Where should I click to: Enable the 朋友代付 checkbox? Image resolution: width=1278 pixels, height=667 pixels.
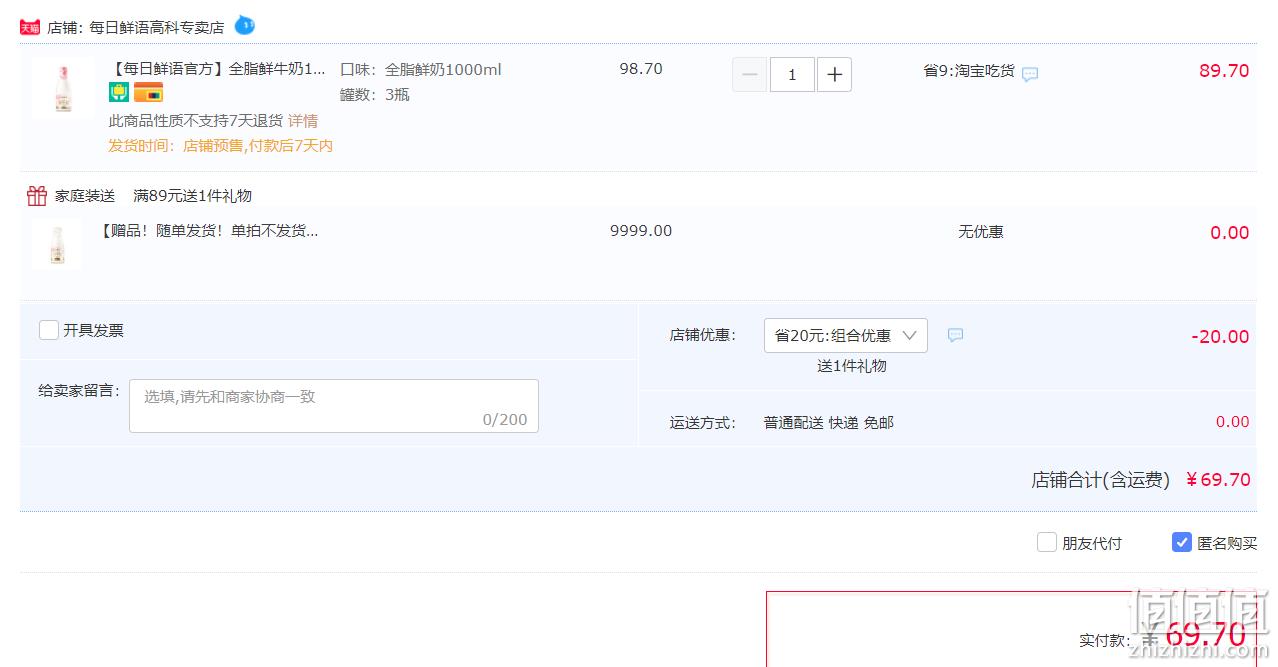(x=1047, y=542)
